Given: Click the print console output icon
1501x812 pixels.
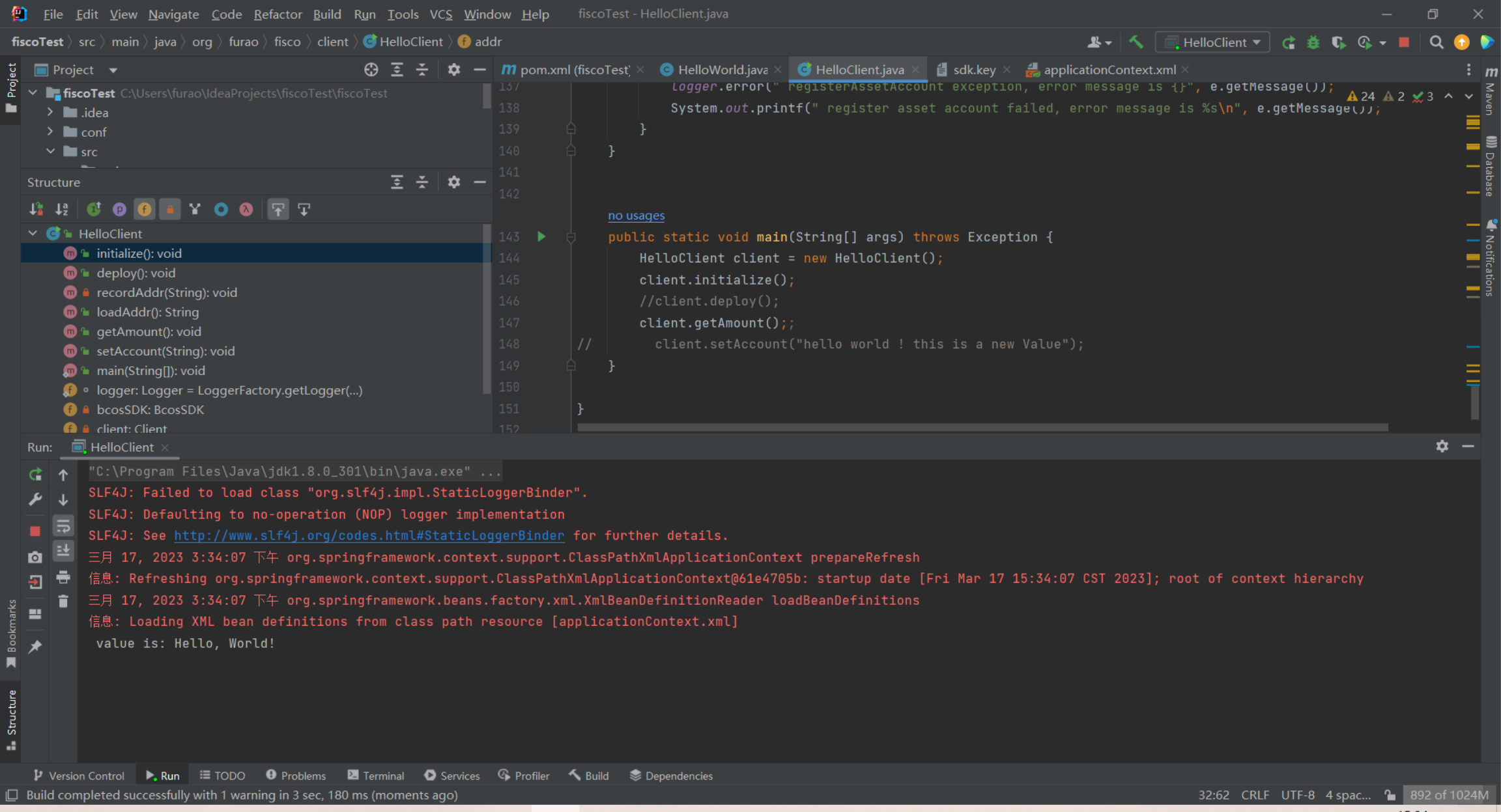Looking at the screenshot, I should [x=63, y=577].
